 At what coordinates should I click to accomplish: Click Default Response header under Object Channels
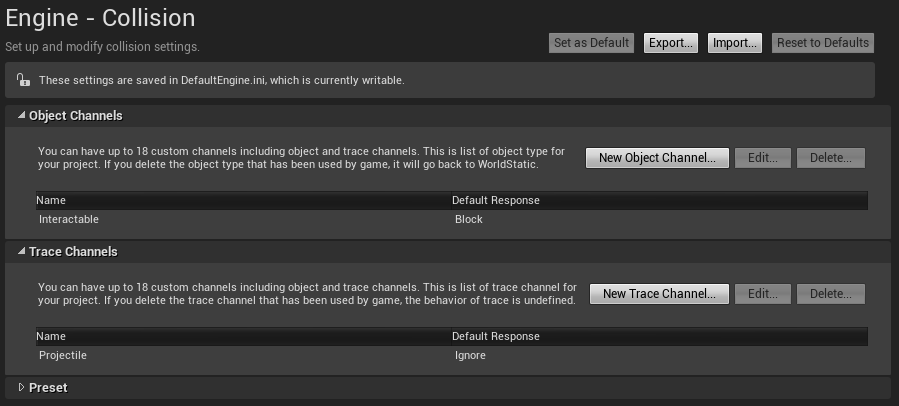pos(496,200)
